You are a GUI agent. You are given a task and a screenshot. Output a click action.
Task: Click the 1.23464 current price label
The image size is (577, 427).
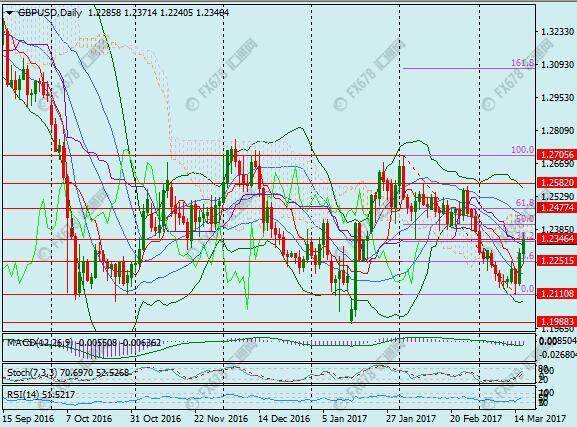click(557, 239)
